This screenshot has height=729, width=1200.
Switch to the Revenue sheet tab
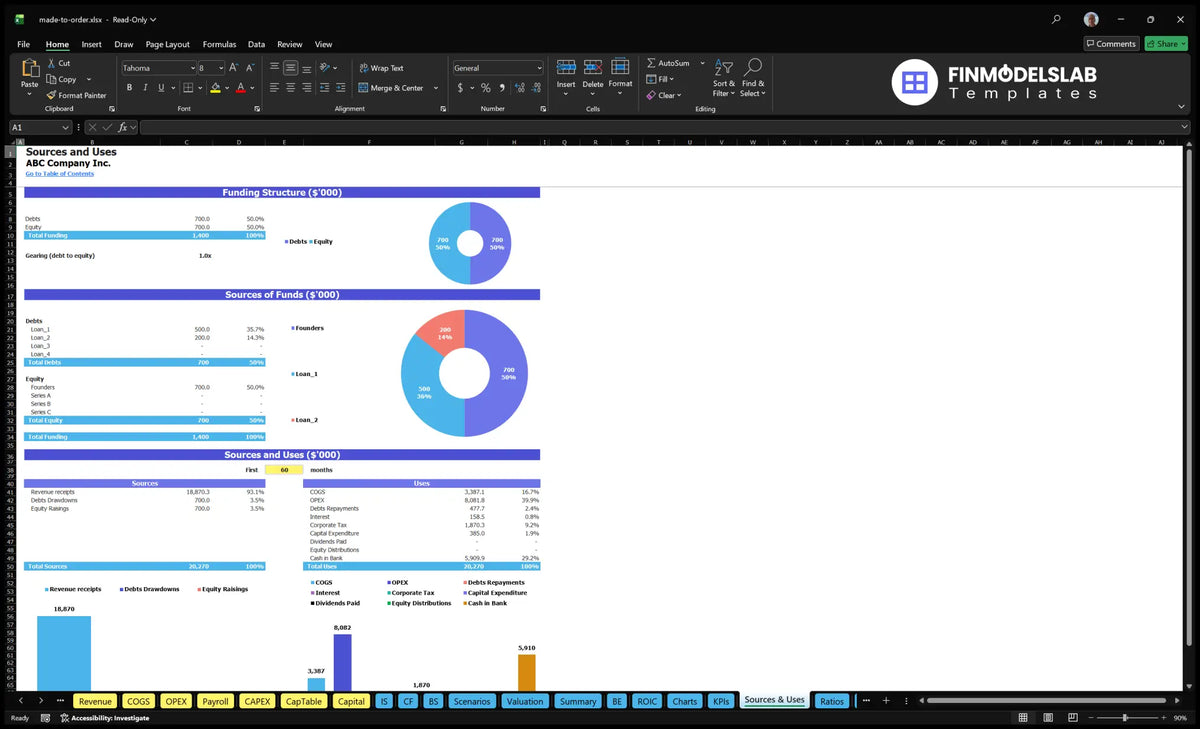point(96,701)
